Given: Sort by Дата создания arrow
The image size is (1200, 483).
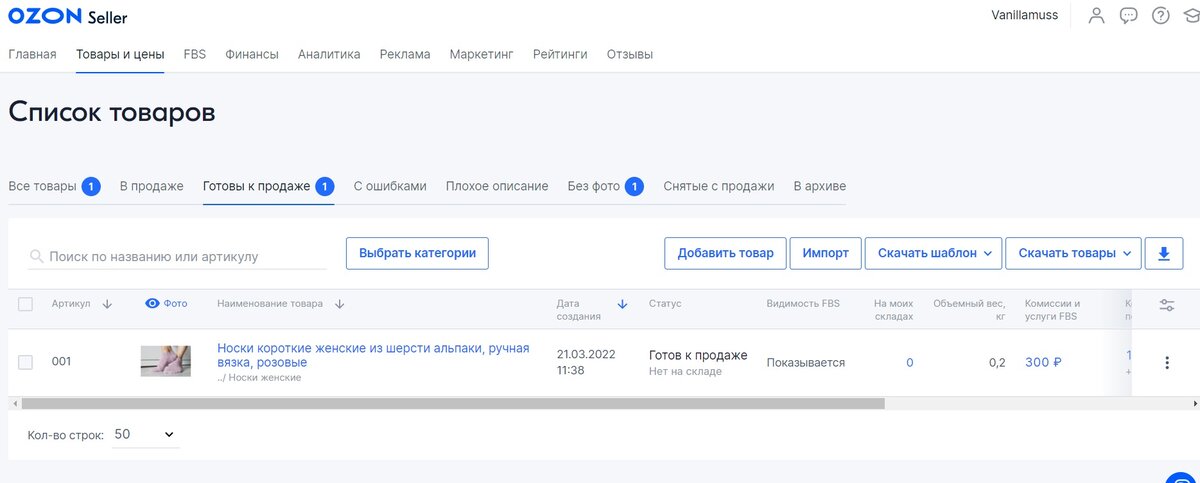Looking at the screenshot, I should [x=622, y=304].
